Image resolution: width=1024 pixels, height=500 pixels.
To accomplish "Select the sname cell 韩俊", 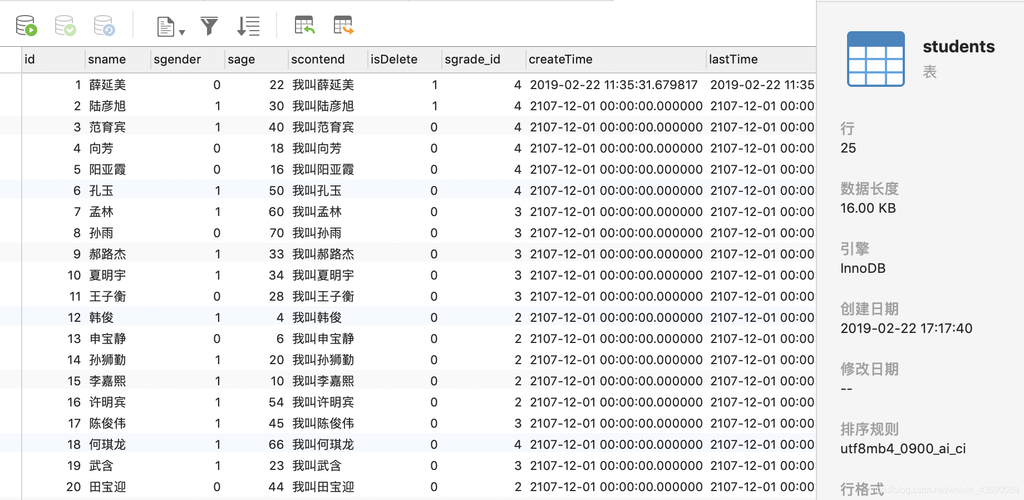I will tap(101, 318).
